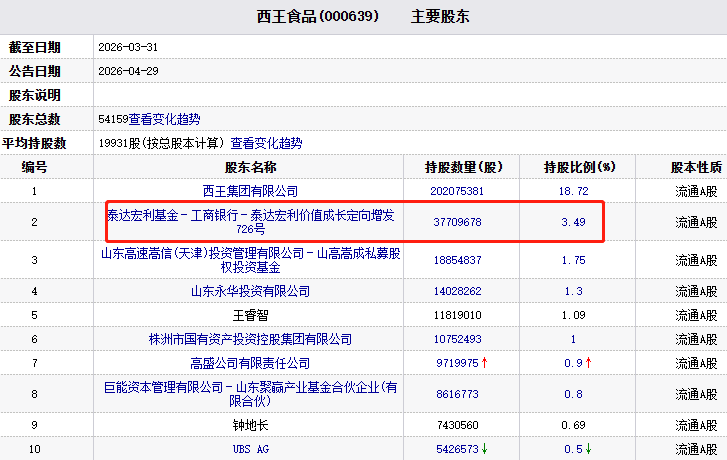Open 查看变化趋势 link in 平均持股数 row
The image size is (727, 460).
(266, 143)
